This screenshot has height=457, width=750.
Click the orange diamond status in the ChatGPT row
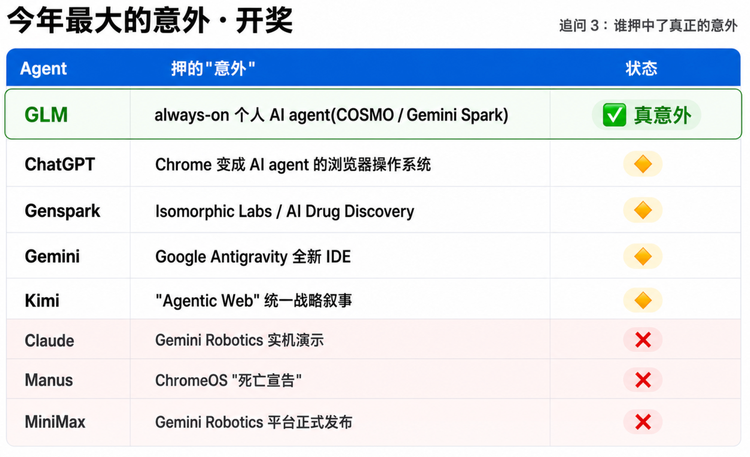(643, 164)
